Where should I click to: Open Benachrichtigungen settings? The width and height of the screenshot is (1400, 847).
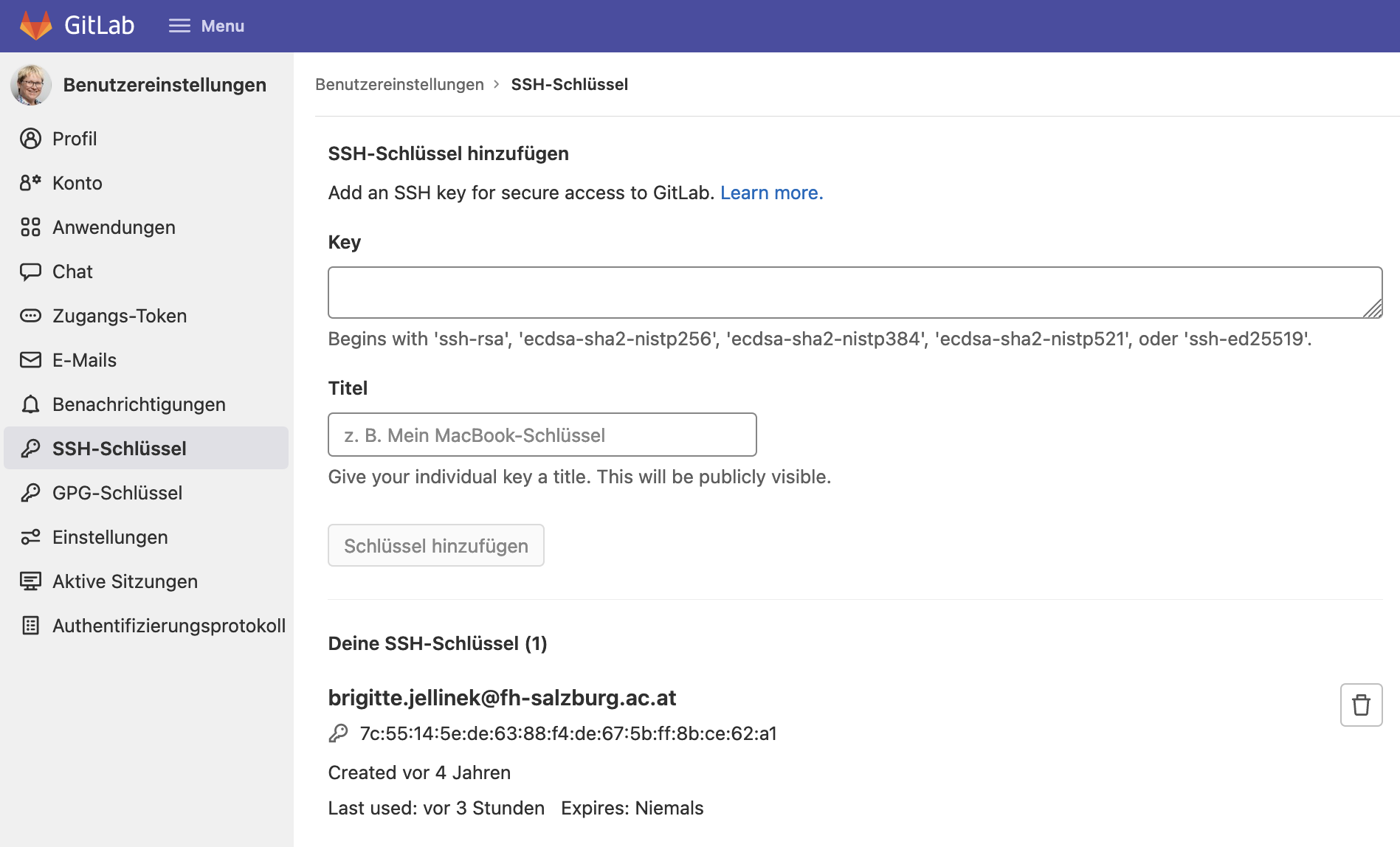click(146, 404)
